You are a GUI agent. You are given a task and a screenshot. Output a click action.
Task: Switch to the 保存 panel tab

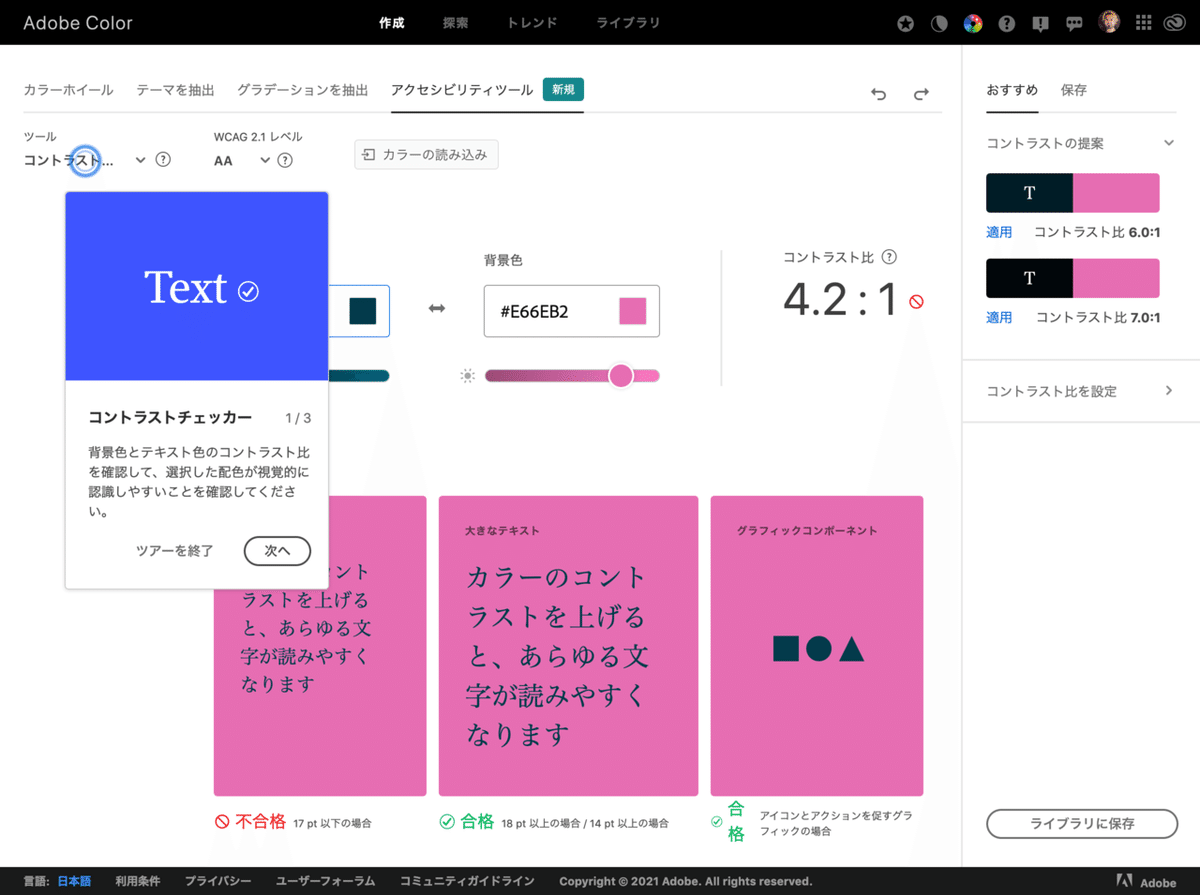pos(1074,90)
